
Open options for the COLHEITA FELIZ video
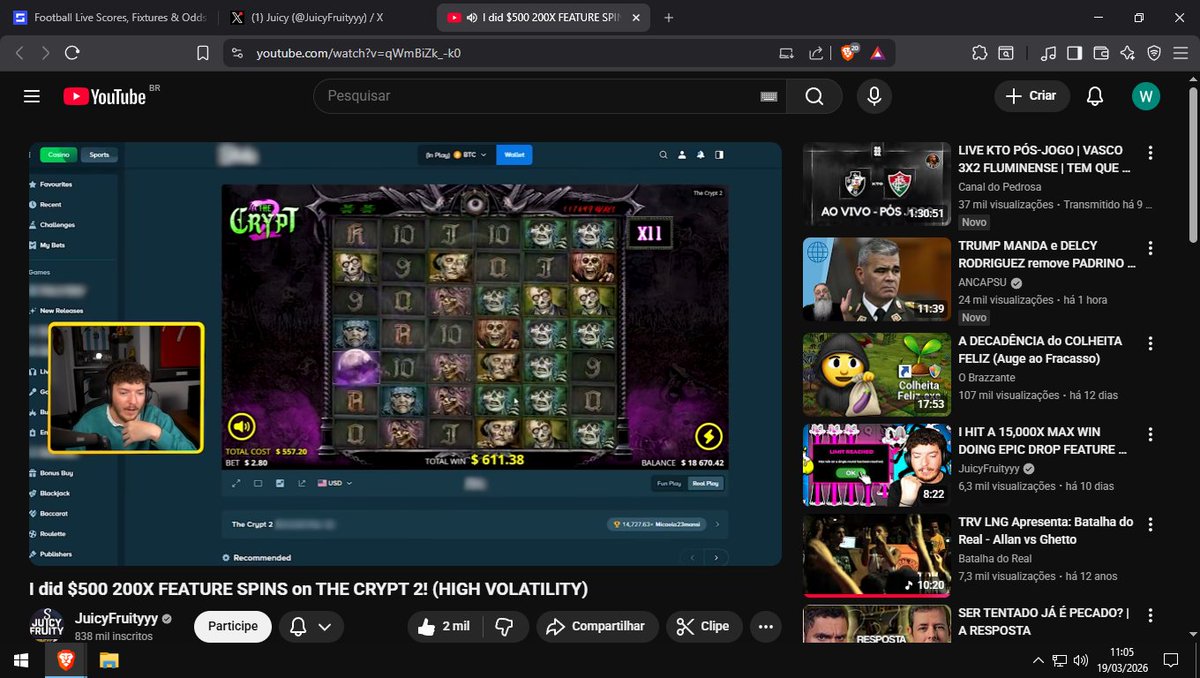(1150, 342)
